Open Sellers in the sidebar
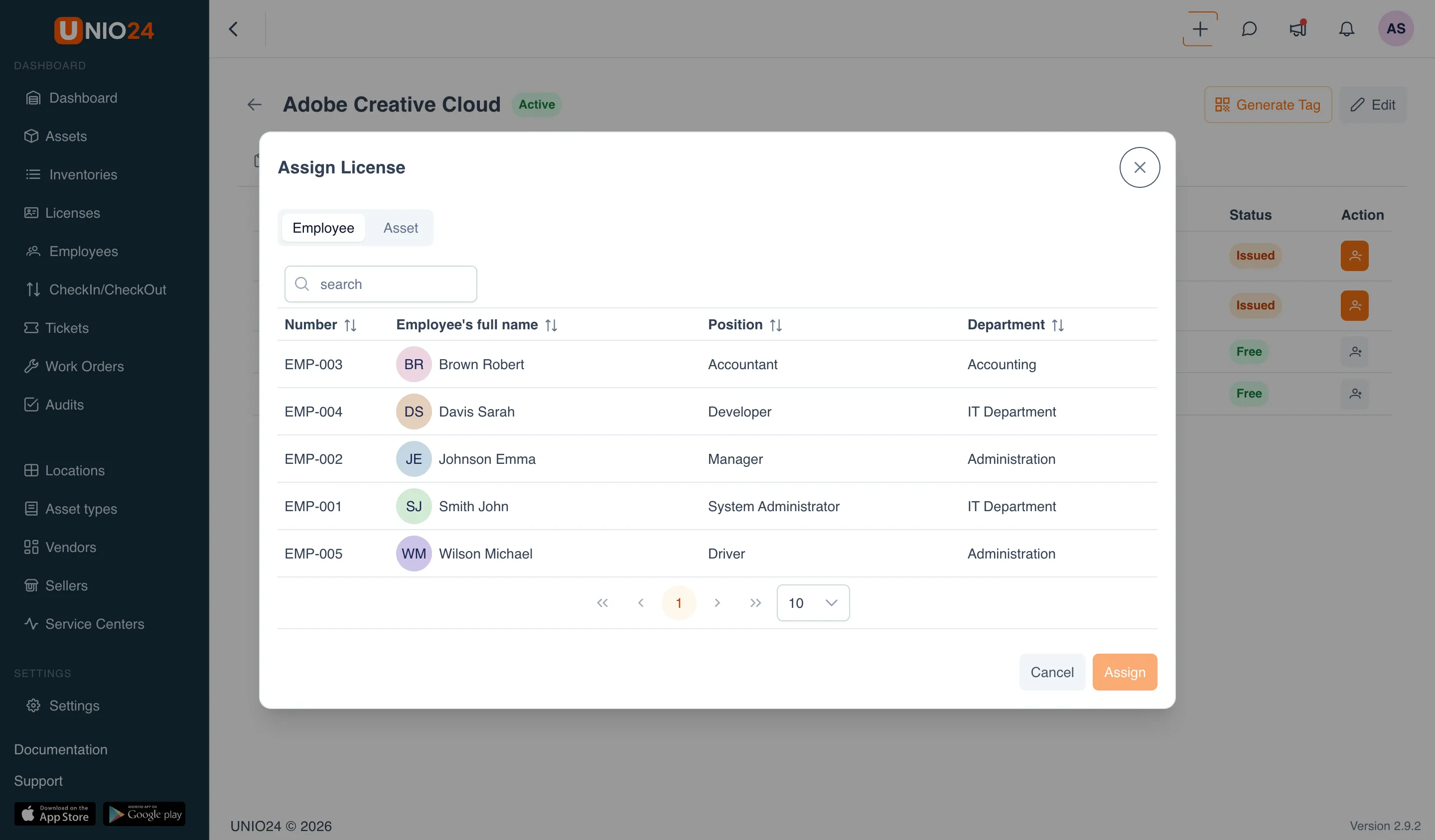The height and width of the screenshot is (840, 1435). click(x=56, y=585)
